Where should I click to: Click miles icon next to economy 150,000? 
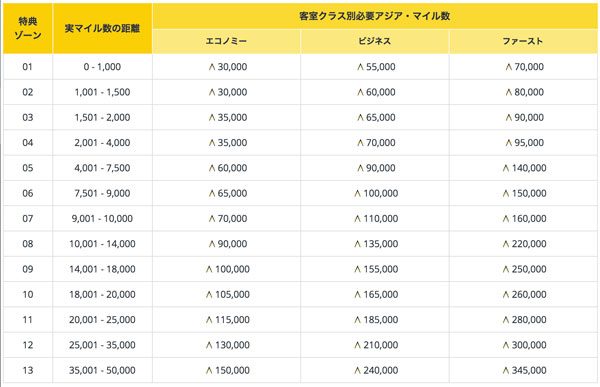click(x=209, y=370)
